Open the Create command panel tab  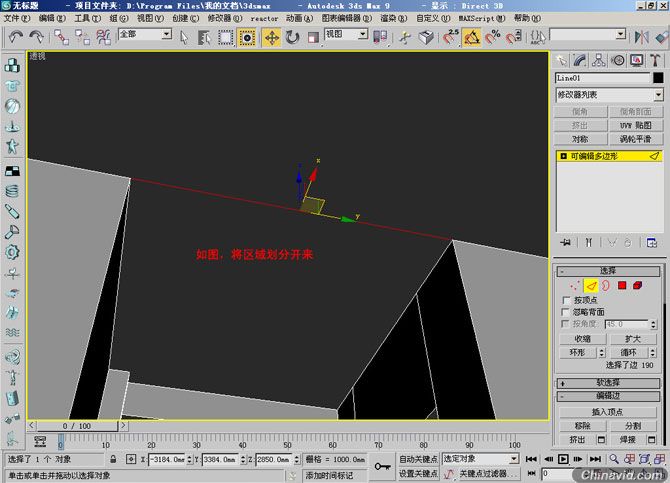pyautogui.click(x=561, y=60)
